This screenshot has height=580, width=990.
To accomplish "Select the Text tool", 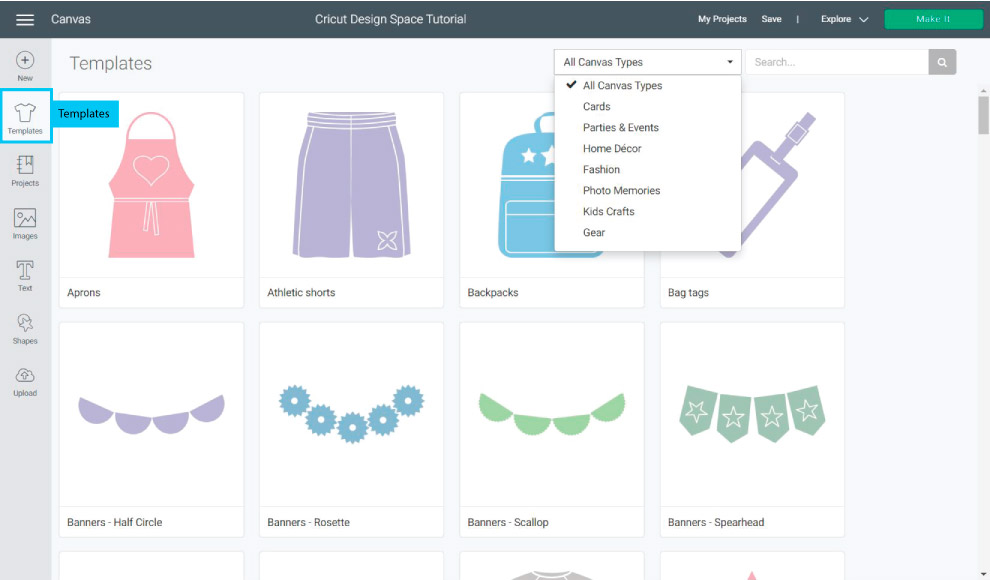I will pyautogui.click(x=25, y=276).
